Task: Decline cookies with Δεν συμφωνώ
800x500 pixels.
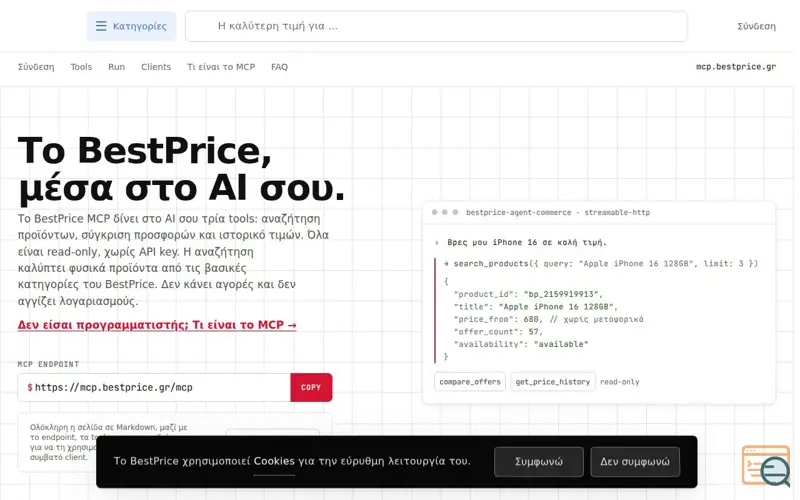Action: tap(635, 462)
